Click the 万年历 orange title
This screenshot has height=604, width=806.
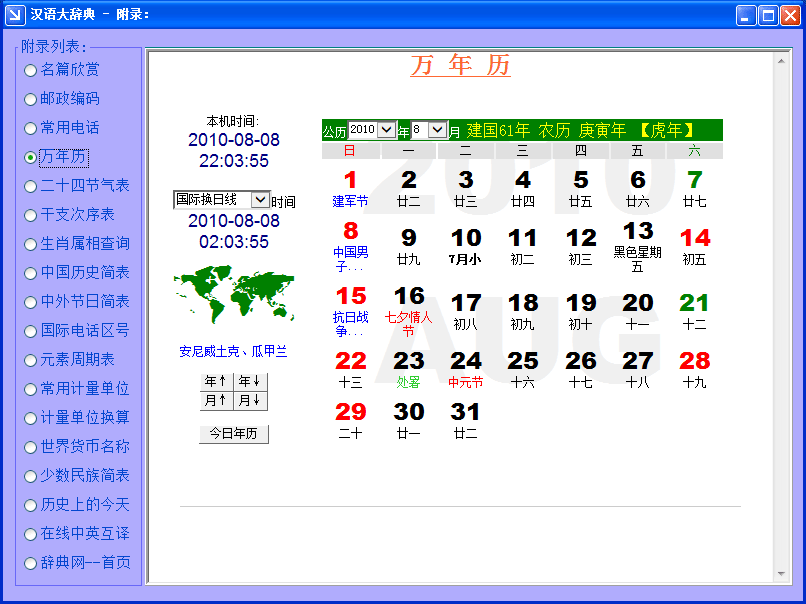(x=461, y=65)
